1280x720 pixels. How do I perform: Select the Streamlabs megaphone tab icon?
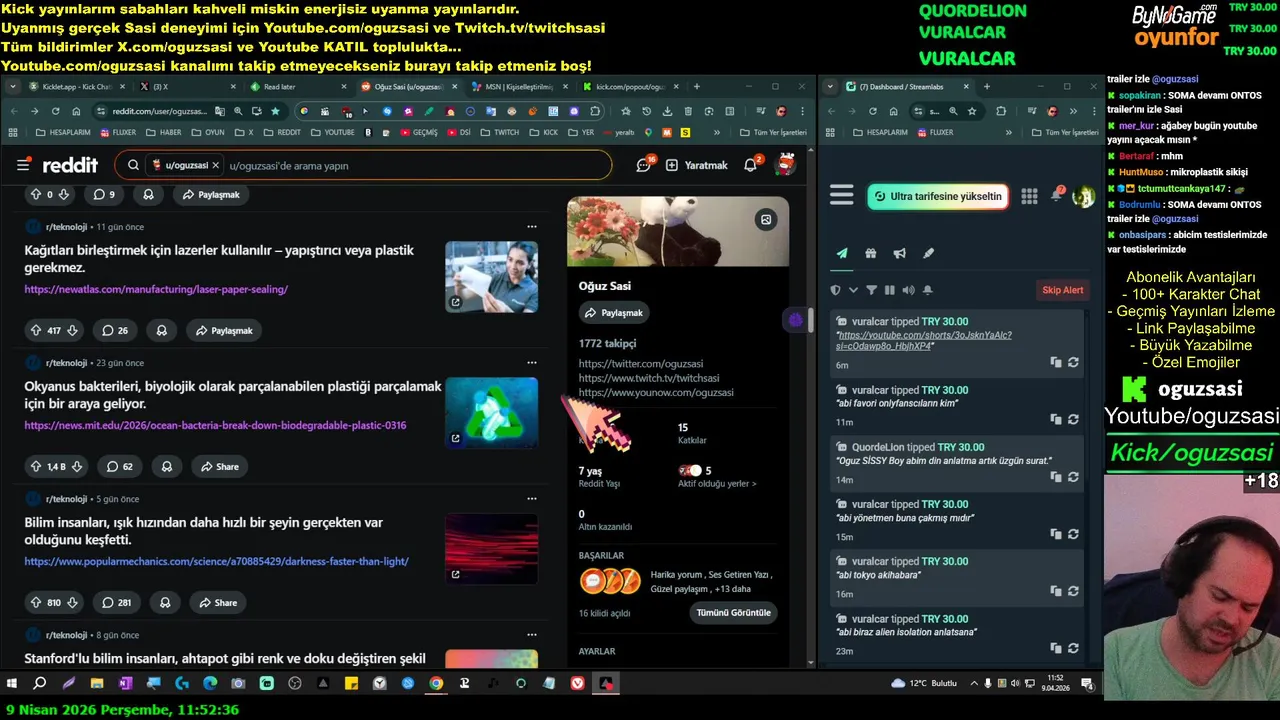click(899, 254)
